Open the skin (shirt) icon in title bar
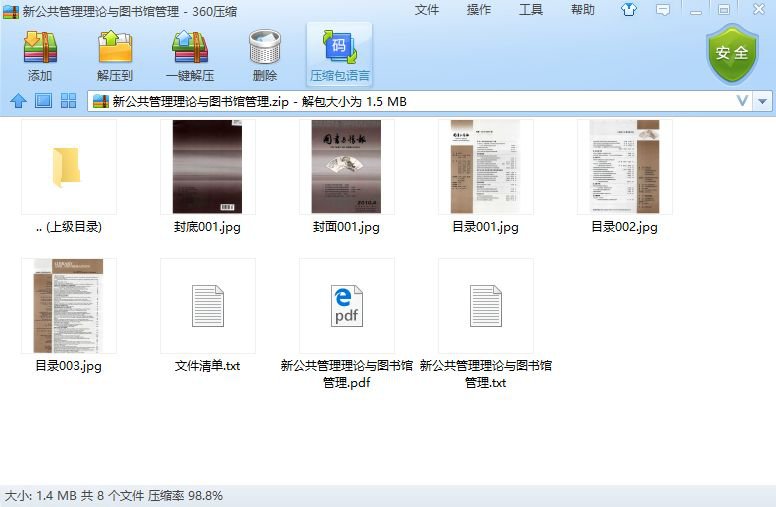776x507 pixels. (629, 9)
